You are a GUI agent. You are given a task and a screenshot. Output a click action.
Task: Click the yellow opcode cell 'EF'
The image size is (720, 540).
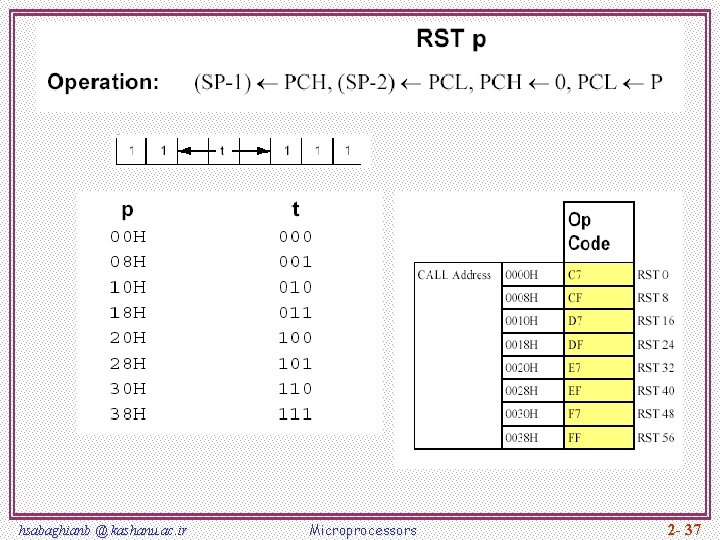(x=599, y=391)
